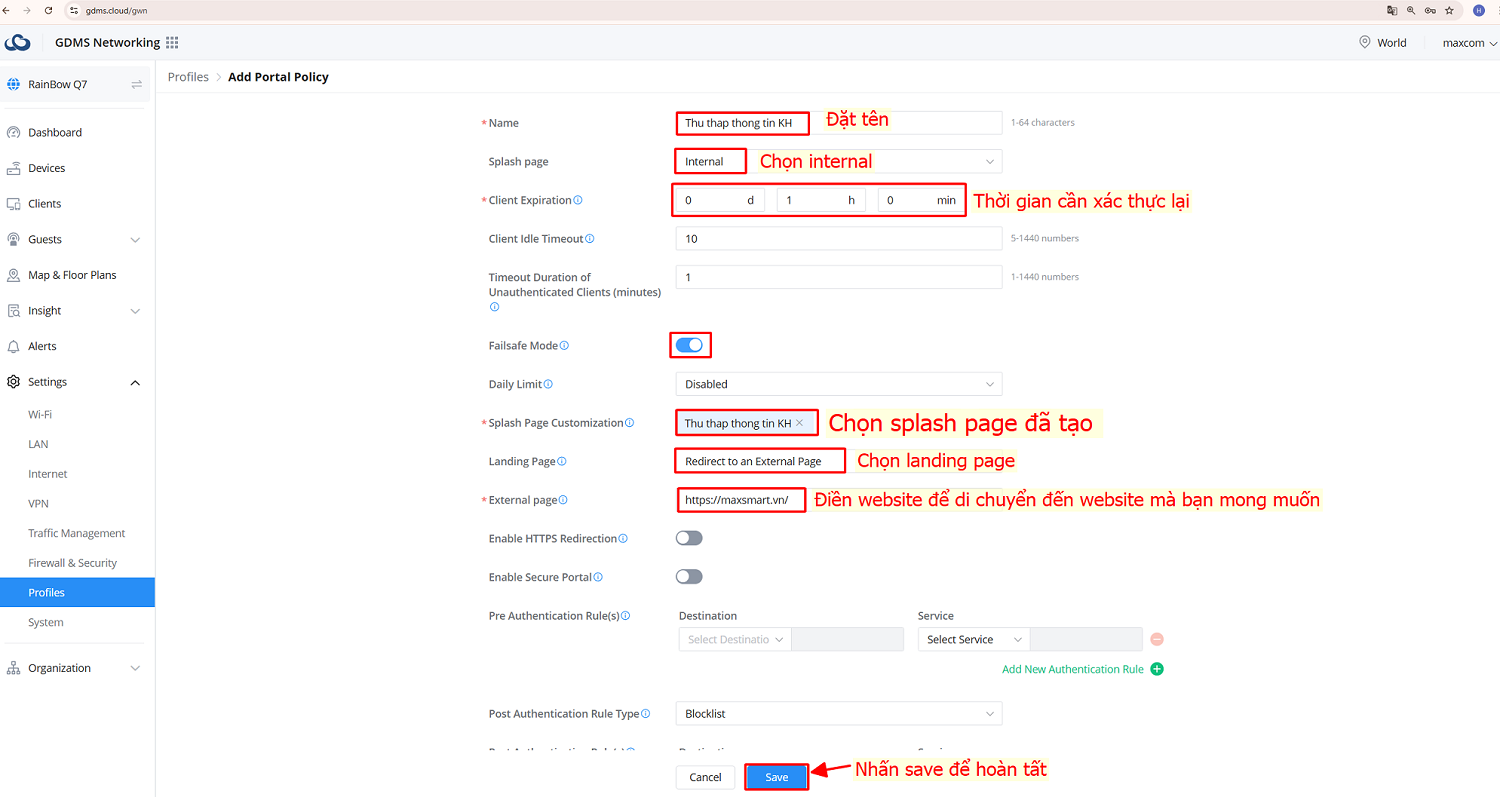
Task: Click the Client Expiration info icon
Action: click(x=576, y=199)
